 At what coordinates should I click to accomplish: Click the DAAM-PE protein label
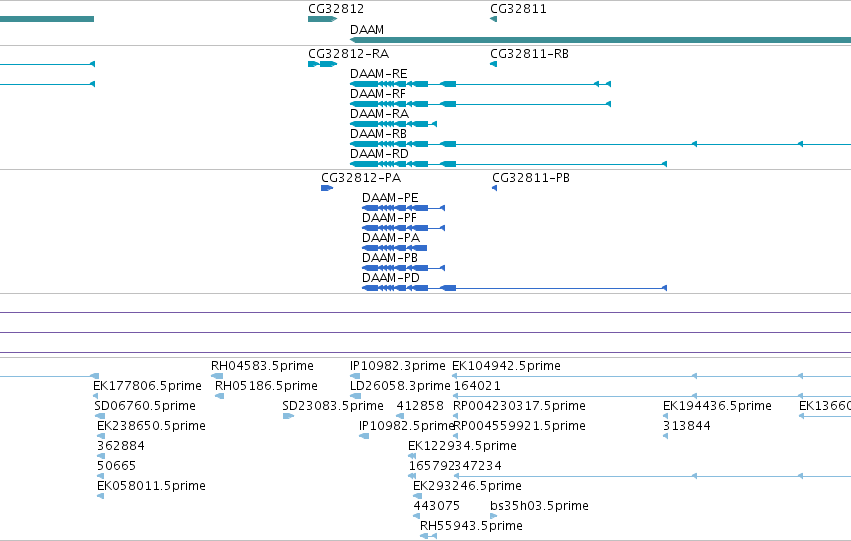(x=390, y=198)
